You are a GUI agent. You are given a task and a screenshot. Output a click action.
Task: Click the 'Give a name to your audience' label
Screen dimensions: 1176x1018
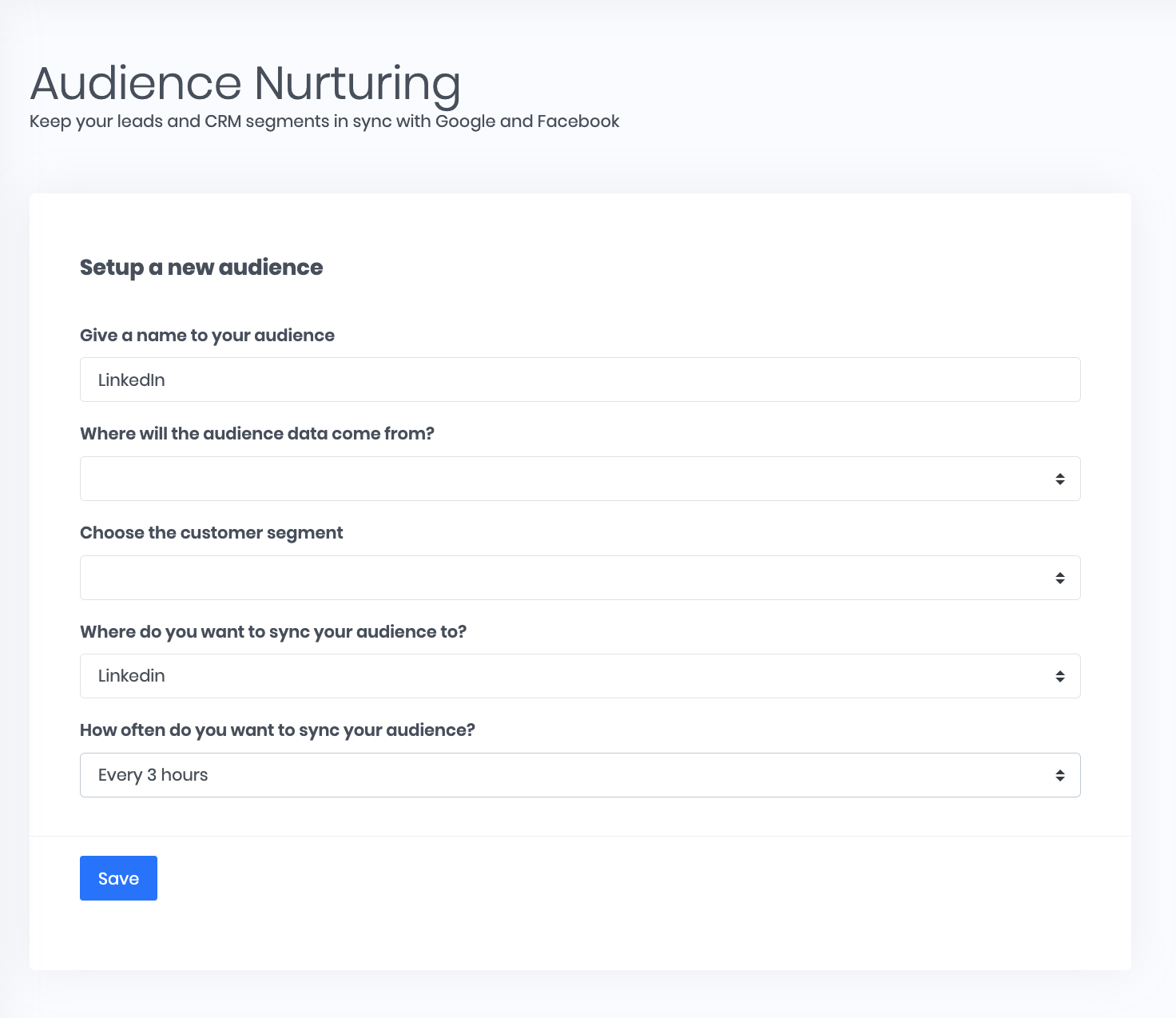click(x=207, y=336)
